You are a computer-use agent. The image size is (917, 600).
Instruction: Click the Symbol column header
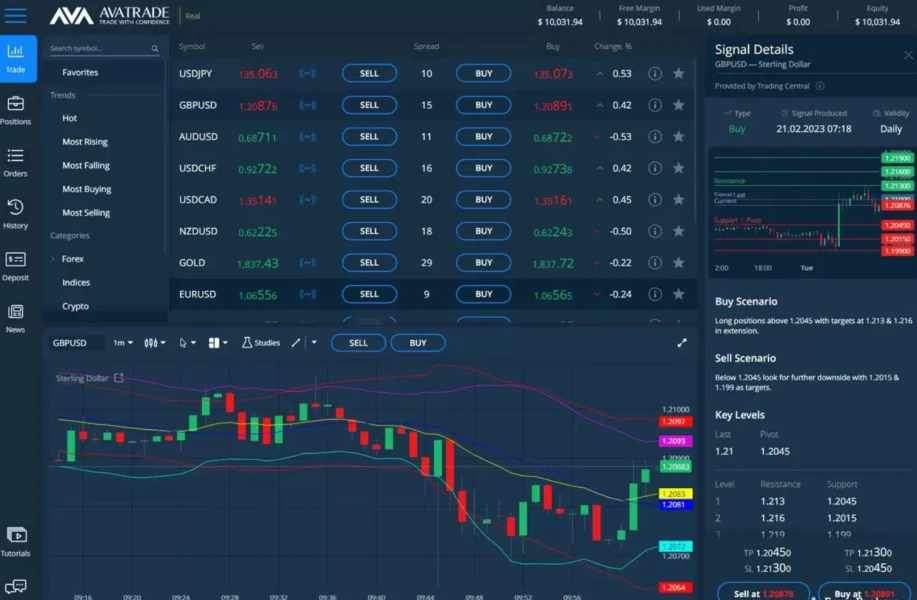tap(192, 46)
